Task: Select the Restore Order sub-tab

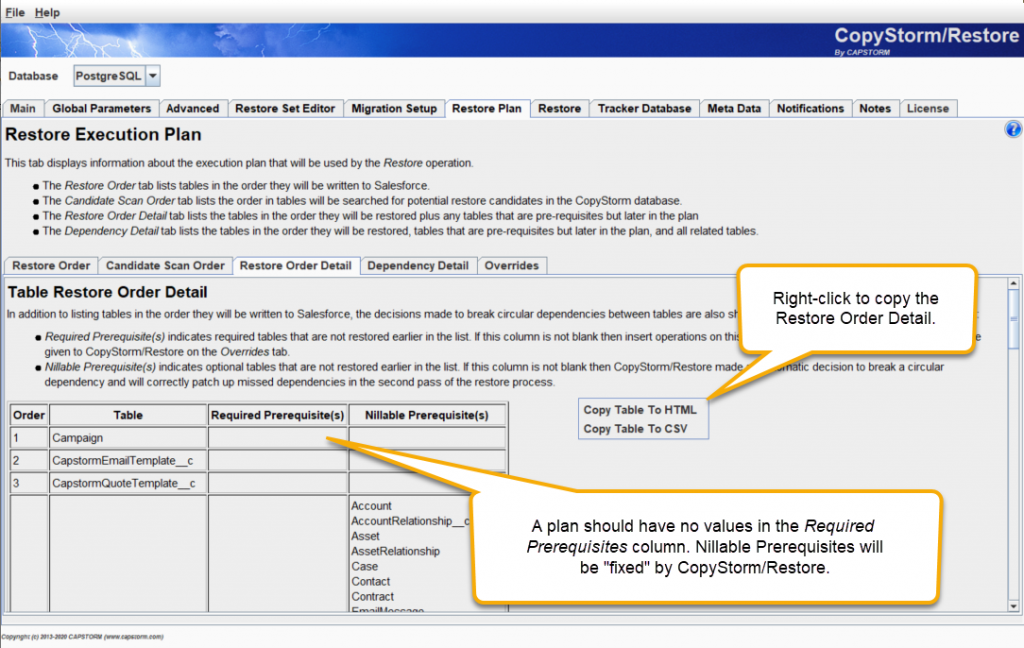Action: (51, 266)
